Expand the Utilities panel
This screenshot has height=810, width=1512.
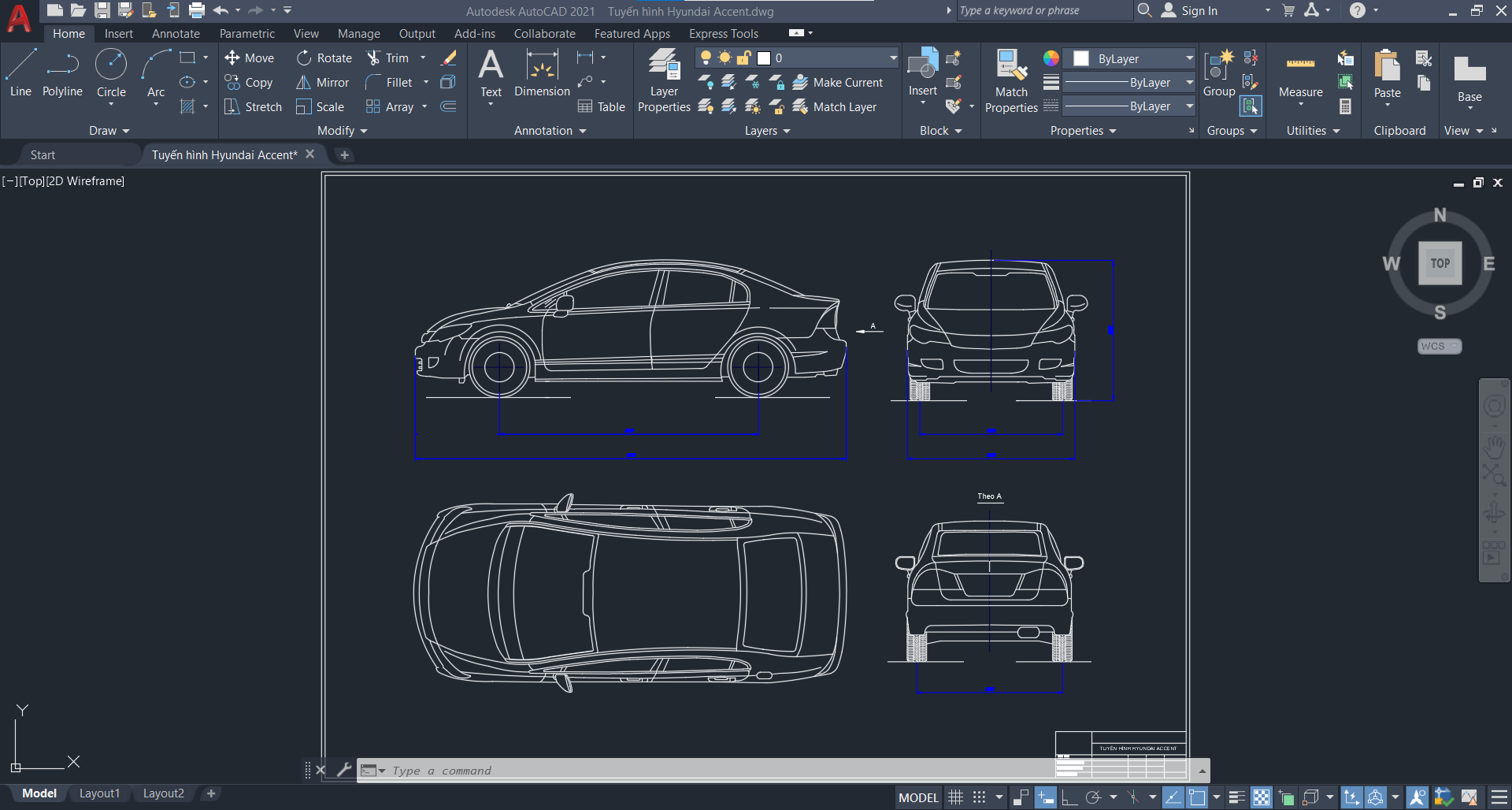pos(1313,131)
